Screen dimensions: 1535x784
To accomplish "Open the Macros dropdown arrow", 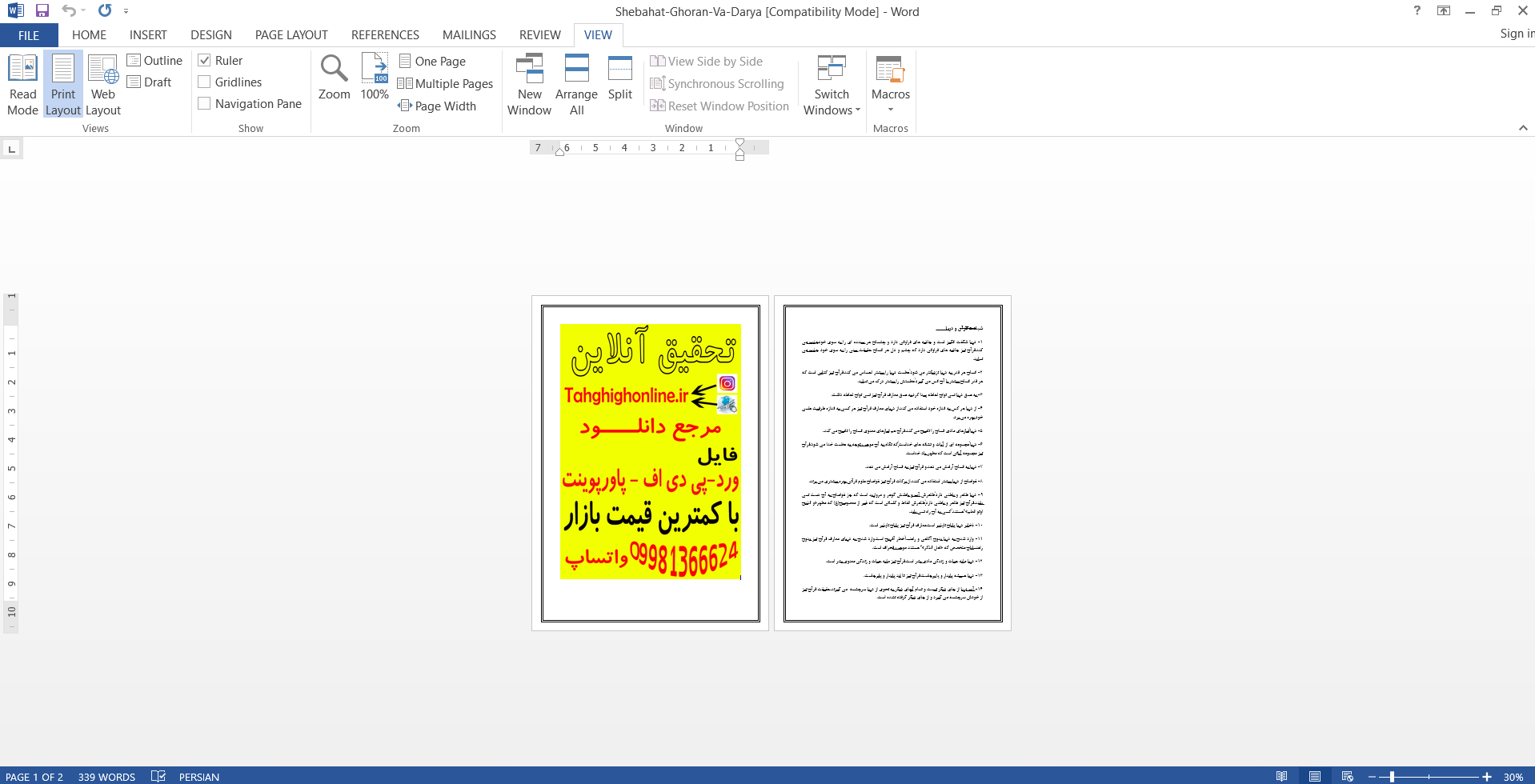I will coord(891,110).
